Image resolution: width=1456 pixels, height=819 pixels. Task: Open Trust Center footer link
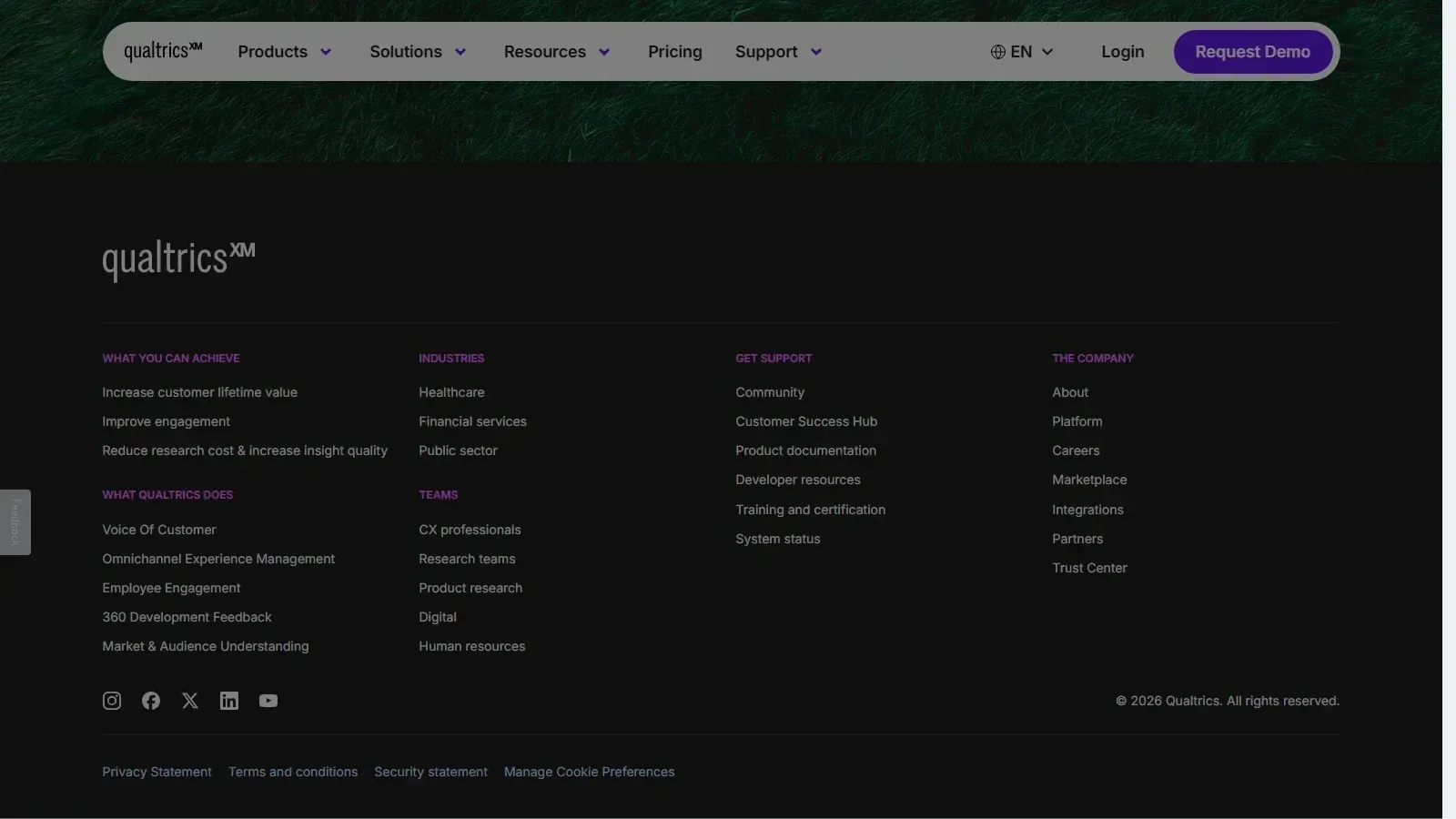(1089, 568)
